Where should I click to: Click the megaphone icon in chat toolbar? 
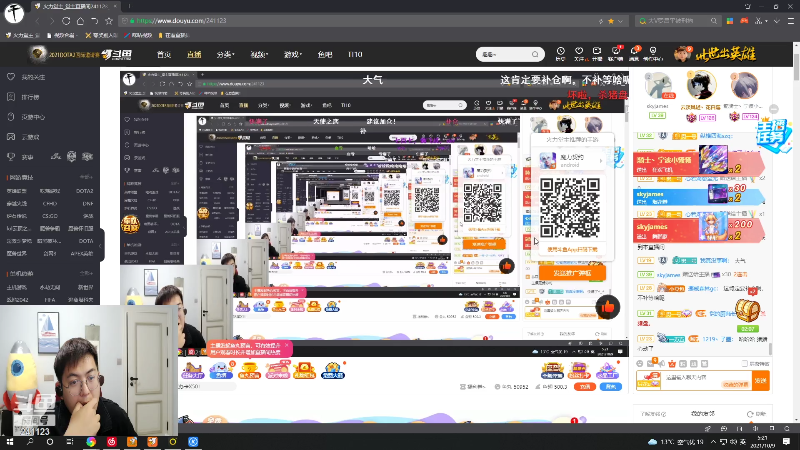pos(661,363)
